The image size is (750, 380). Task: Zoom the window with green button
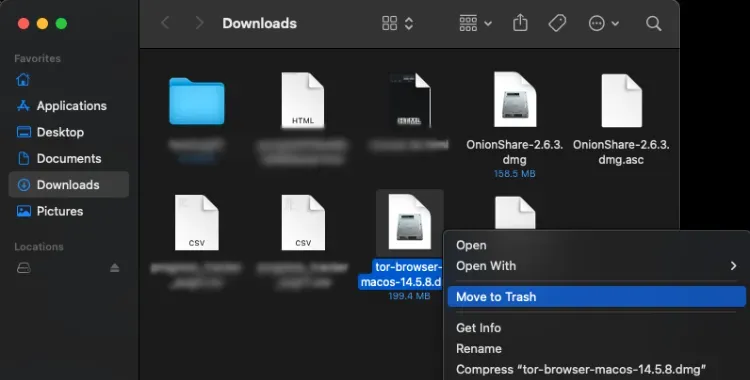[x=61, y=23]
